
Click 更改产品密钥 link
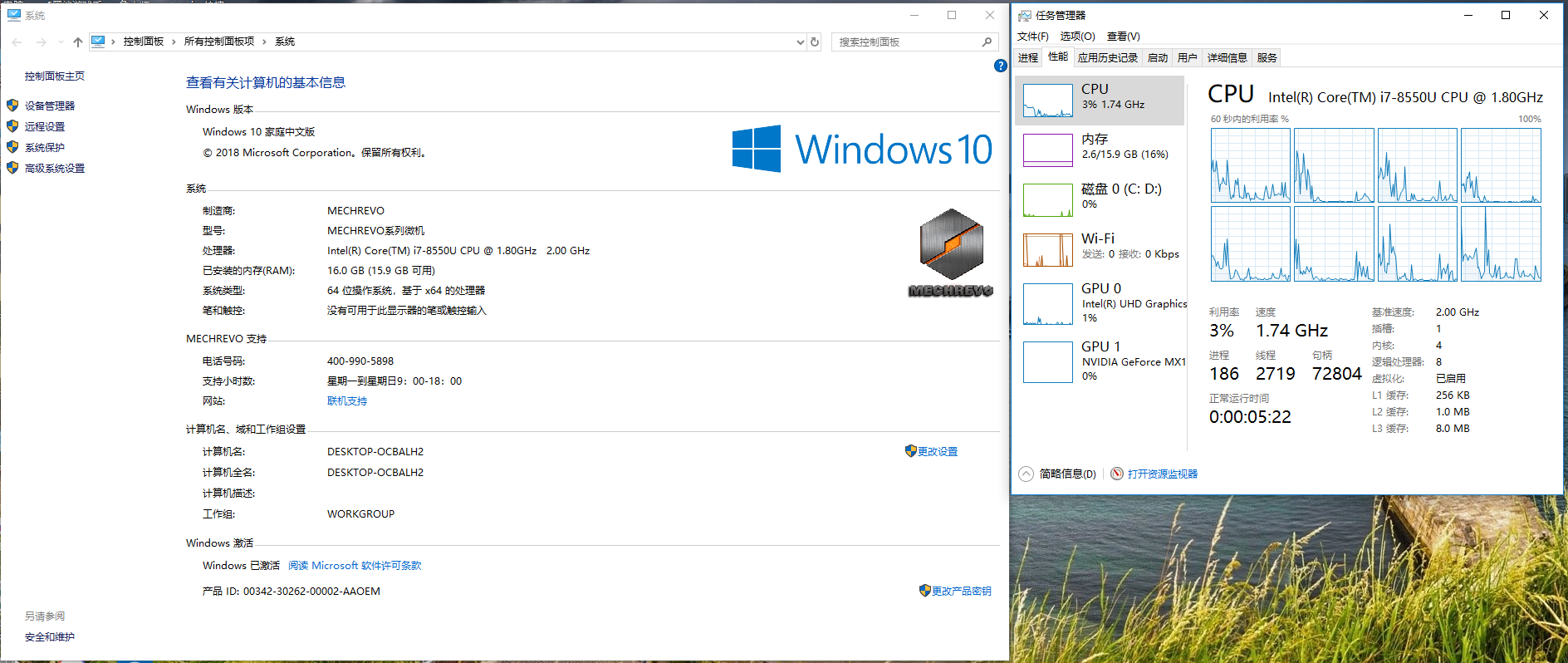click(x=962, y=591)
